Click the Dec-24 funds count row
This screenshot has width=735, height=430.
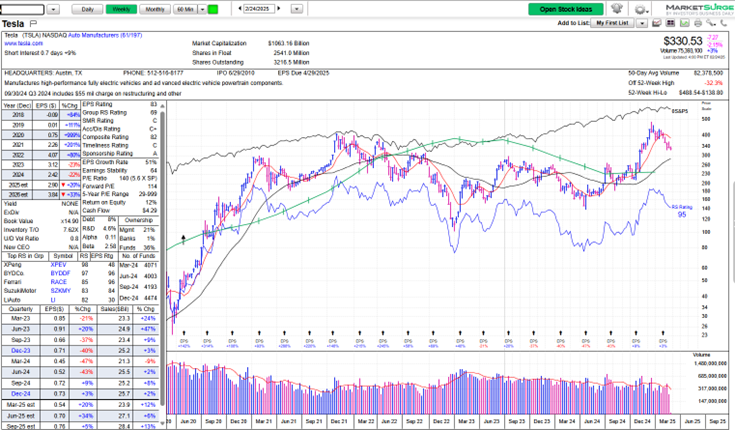tap(138, 298)
